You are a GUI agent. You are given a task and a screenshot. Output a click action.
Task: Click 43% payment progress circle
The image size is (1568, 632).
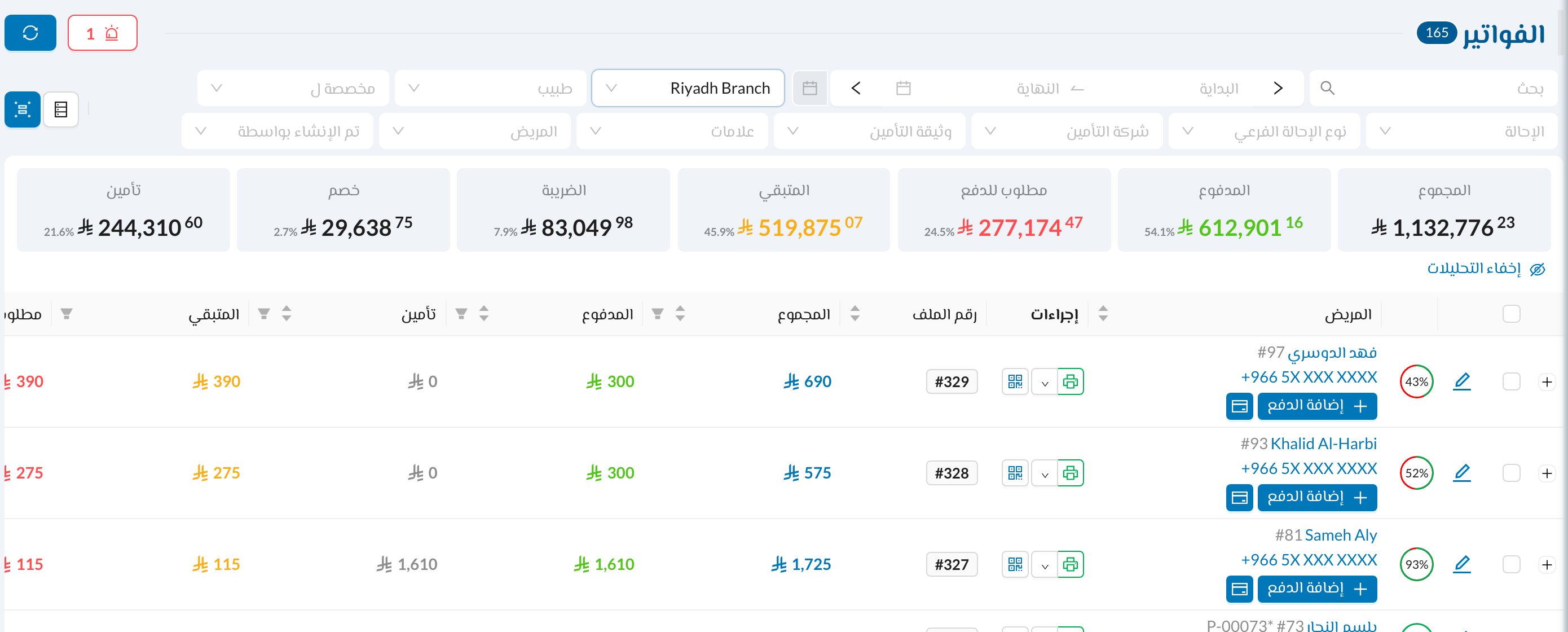click(1416, 382)
